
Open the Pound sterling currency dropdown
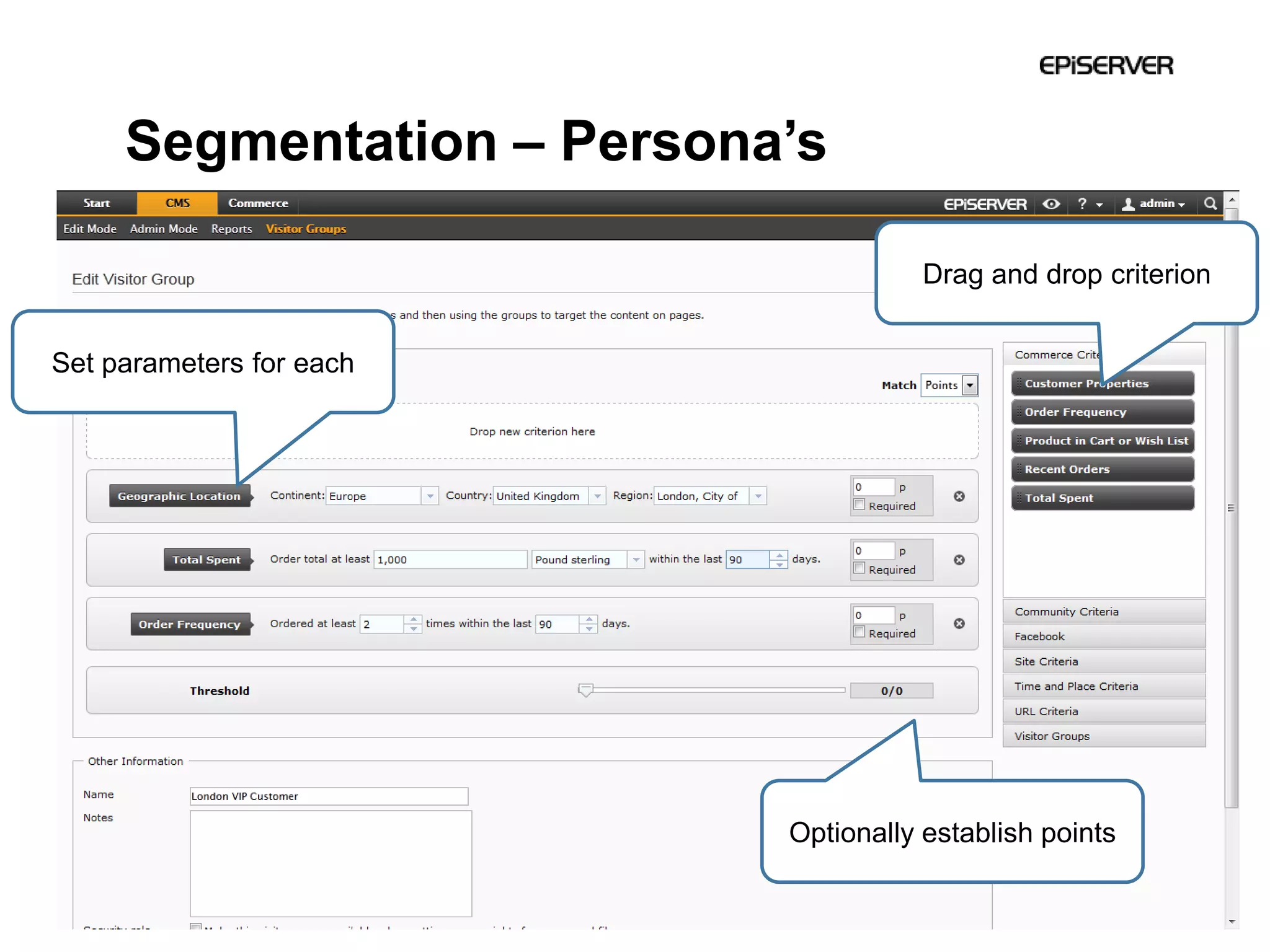(x=587, y=560)
